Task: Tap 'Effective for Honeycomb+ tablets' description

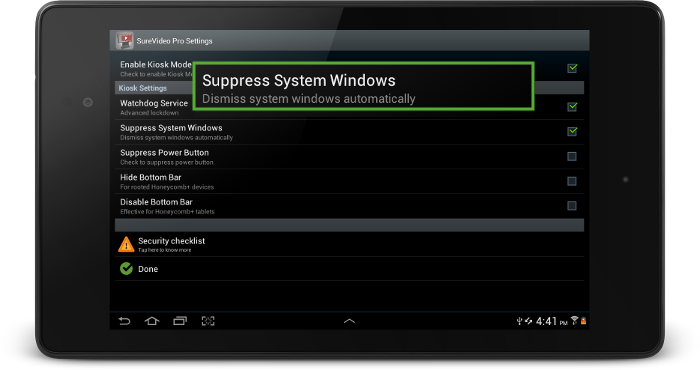Action: coord(167,212)
